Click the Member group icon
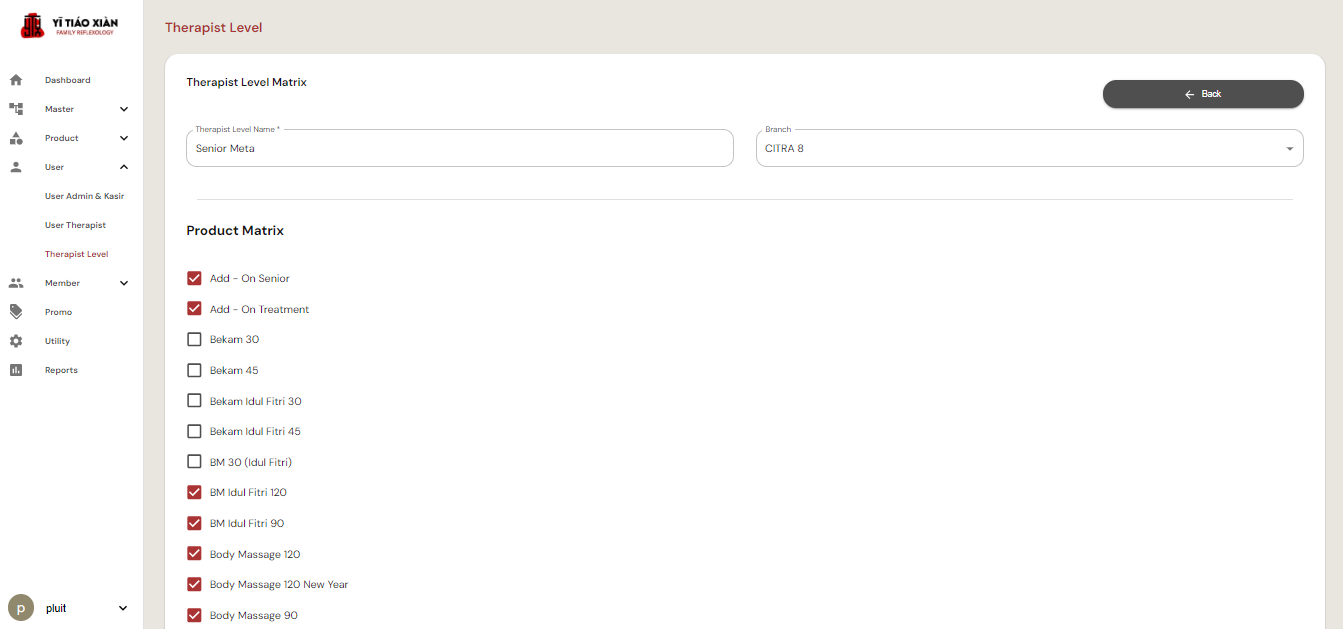 pyautogui.click(x=16, y=283)
